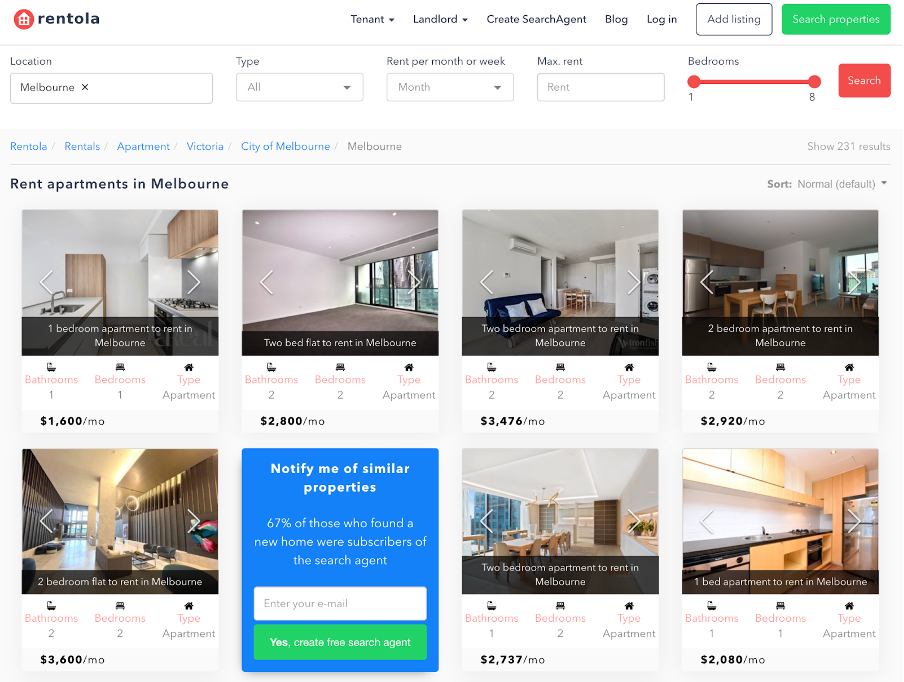Click the maximum bedrooms slider handle
This screenshot has height=682, width=904.
814,81
